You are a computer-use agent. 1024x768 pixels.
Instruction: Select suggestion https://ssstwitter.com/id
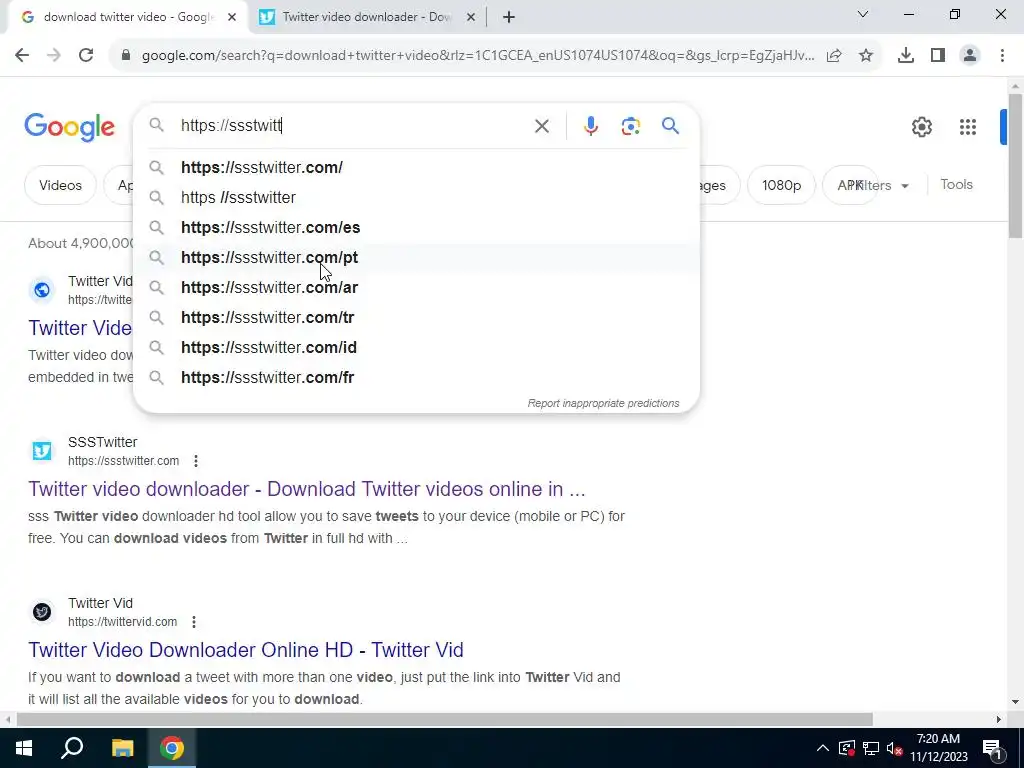[x=416, y=347]
